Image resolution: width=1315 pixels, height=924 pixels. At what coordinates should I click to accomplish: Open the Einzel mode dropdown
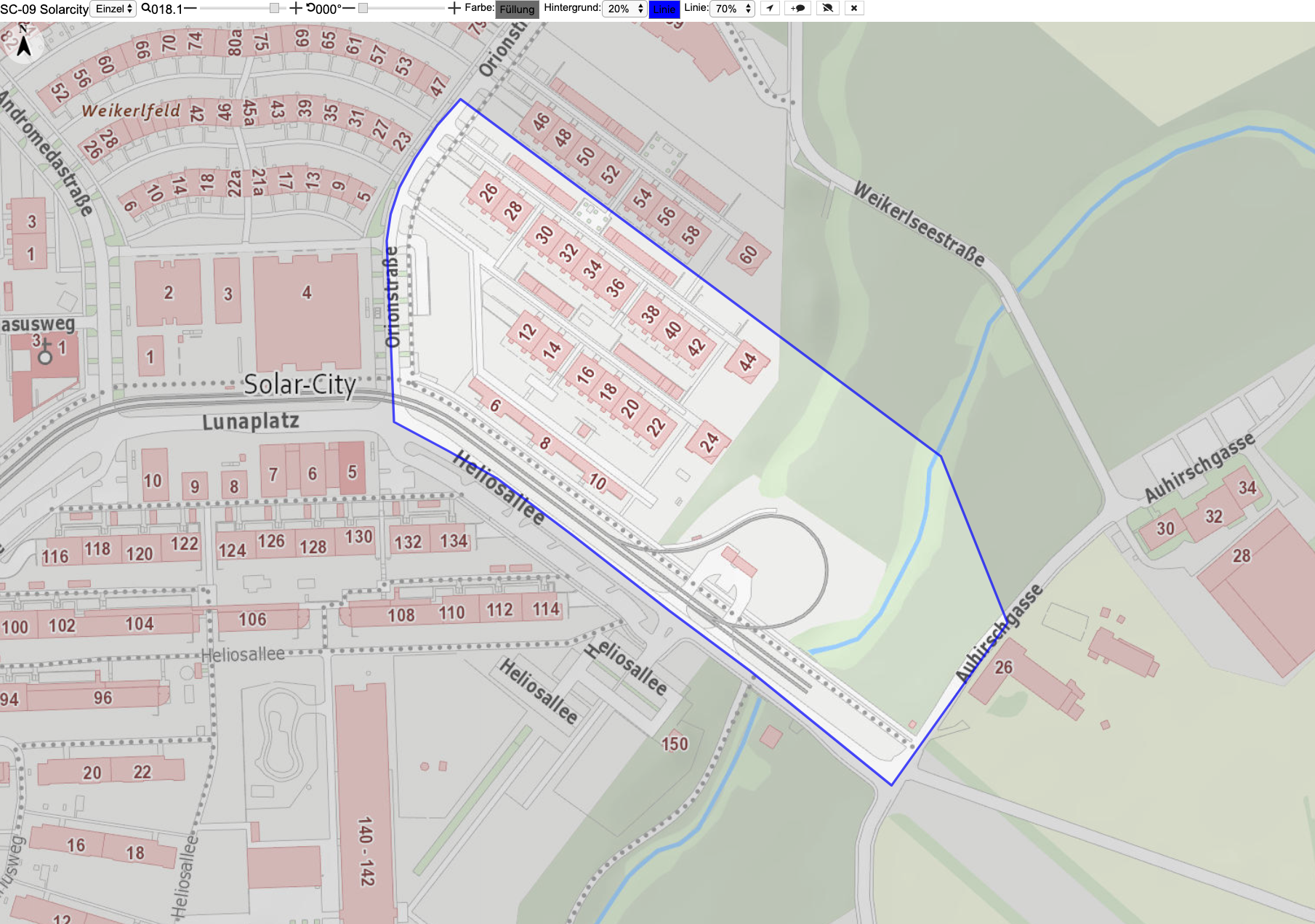coord(113,9)
